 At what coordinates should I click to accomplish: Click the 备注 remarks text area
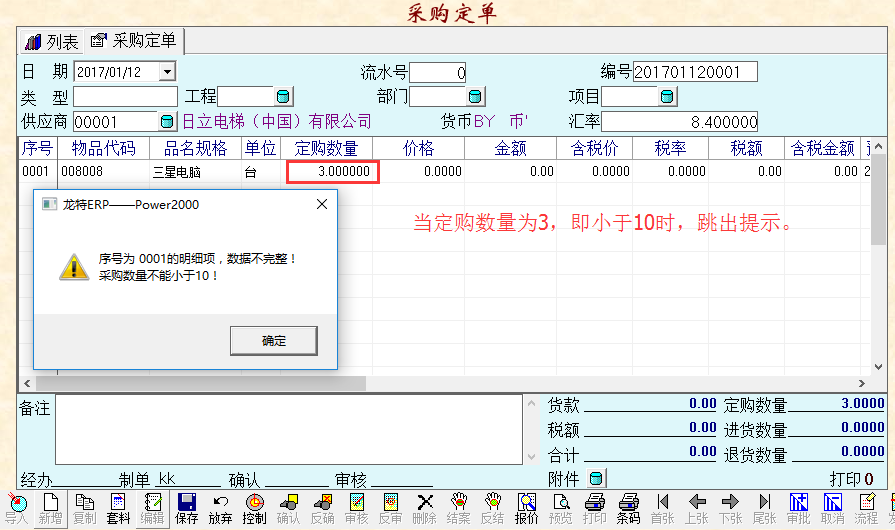(289, 430)
